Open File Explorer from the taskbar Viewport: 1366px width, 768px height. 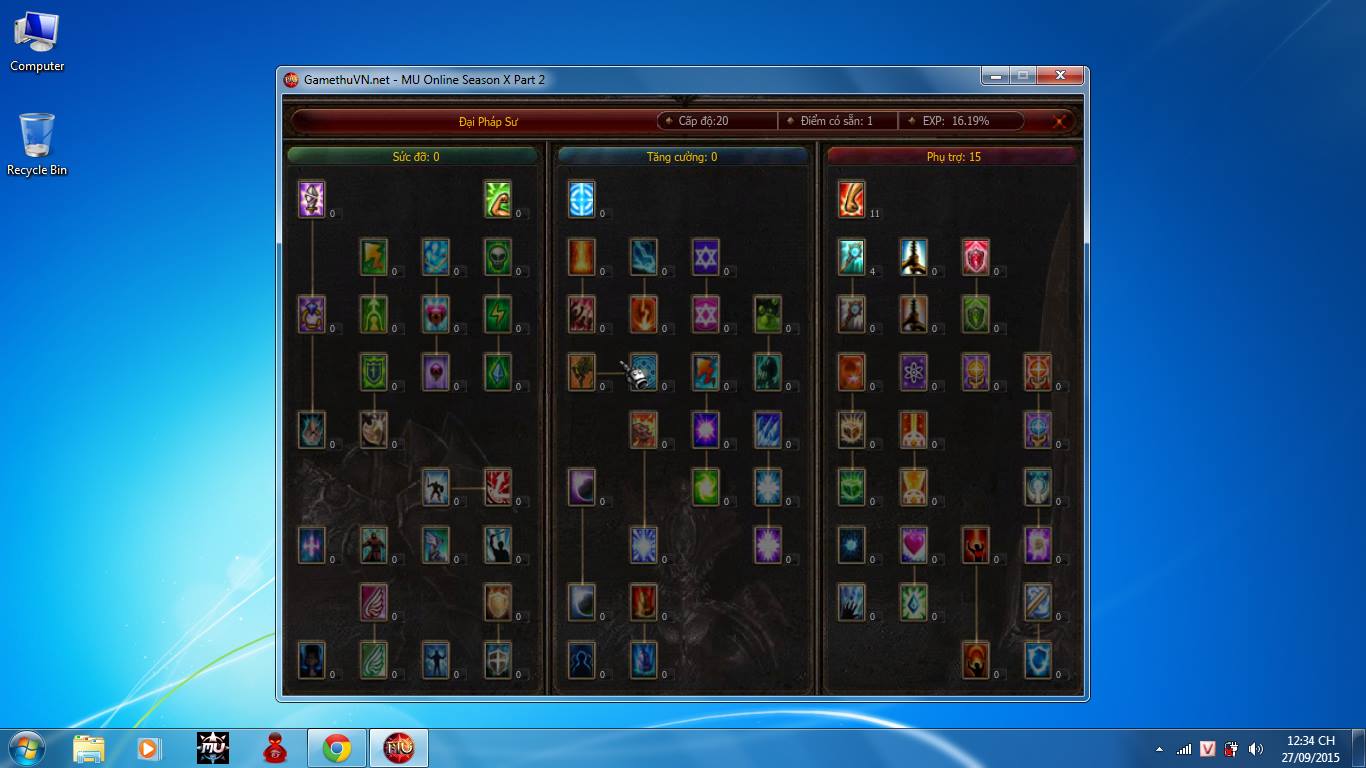click(x=88, y=748)
